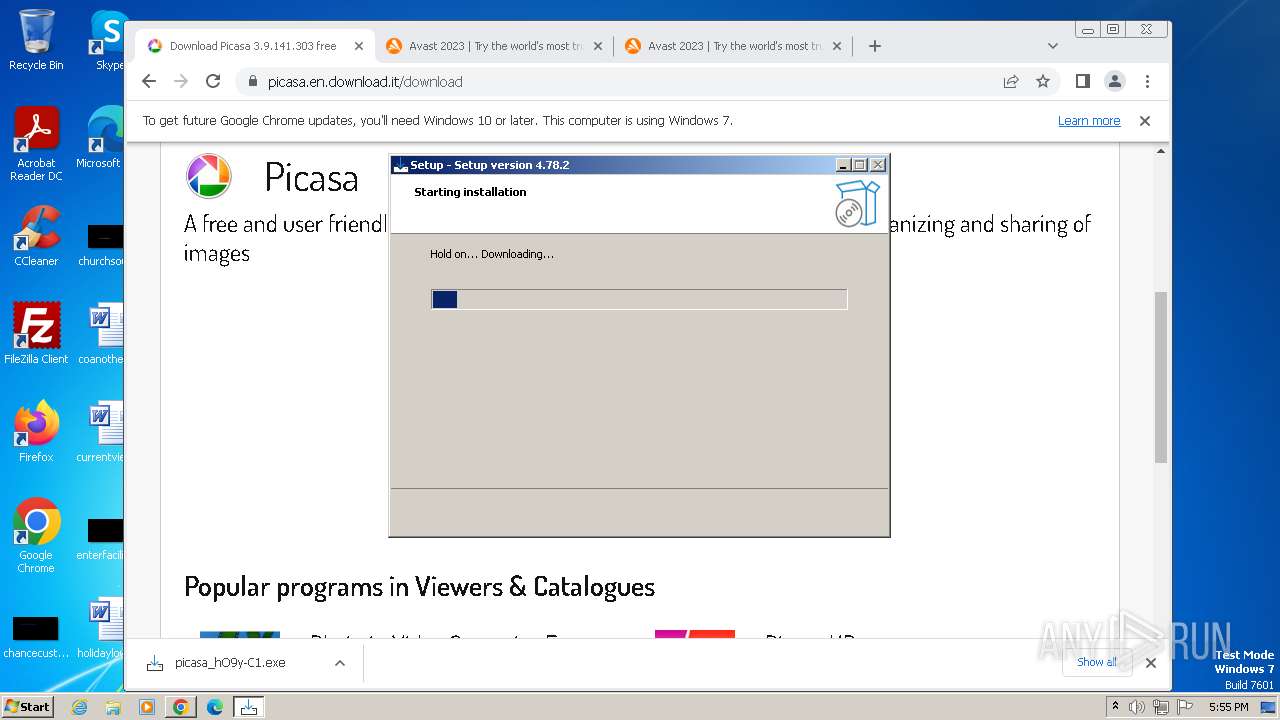
Task: Click Show all downloads button
Action: [1097, 662]
